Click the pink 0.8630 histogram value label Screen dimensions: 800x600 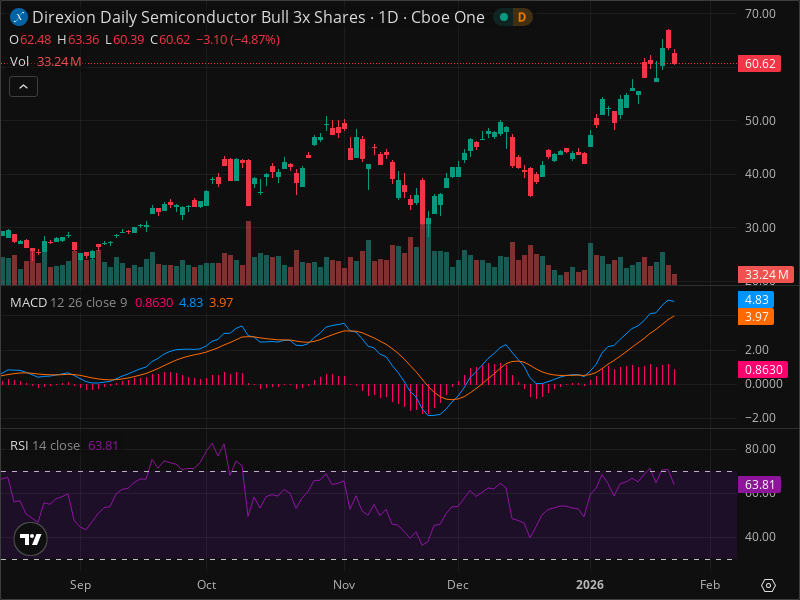point(763,369)
